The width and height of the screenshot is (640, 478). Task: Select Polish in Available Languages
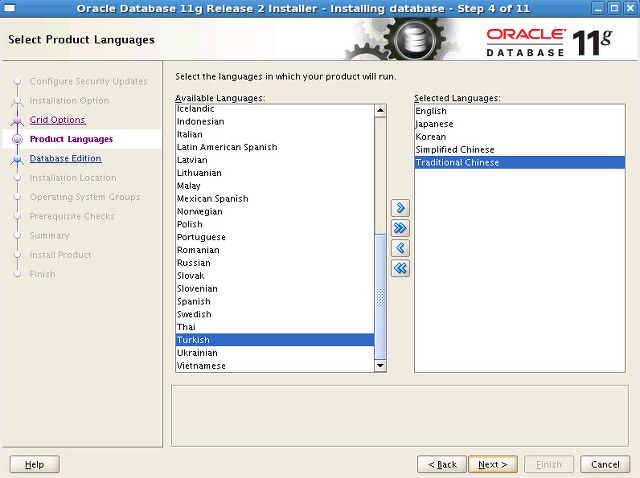(275, 225)
